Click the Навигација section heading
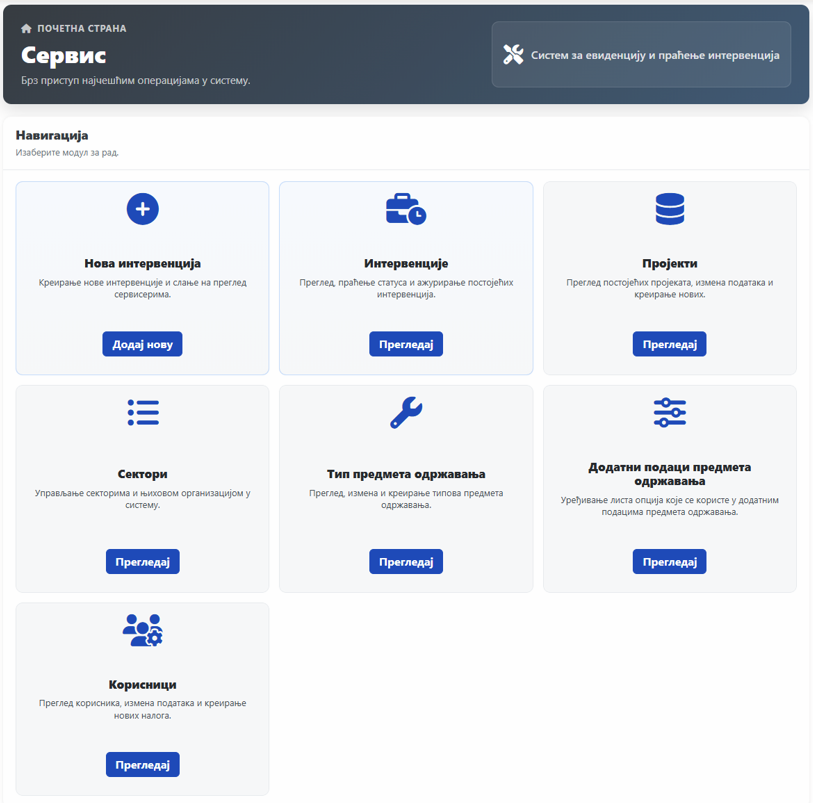The height and width of the screenshot is (803, 813). pos(52,135)
